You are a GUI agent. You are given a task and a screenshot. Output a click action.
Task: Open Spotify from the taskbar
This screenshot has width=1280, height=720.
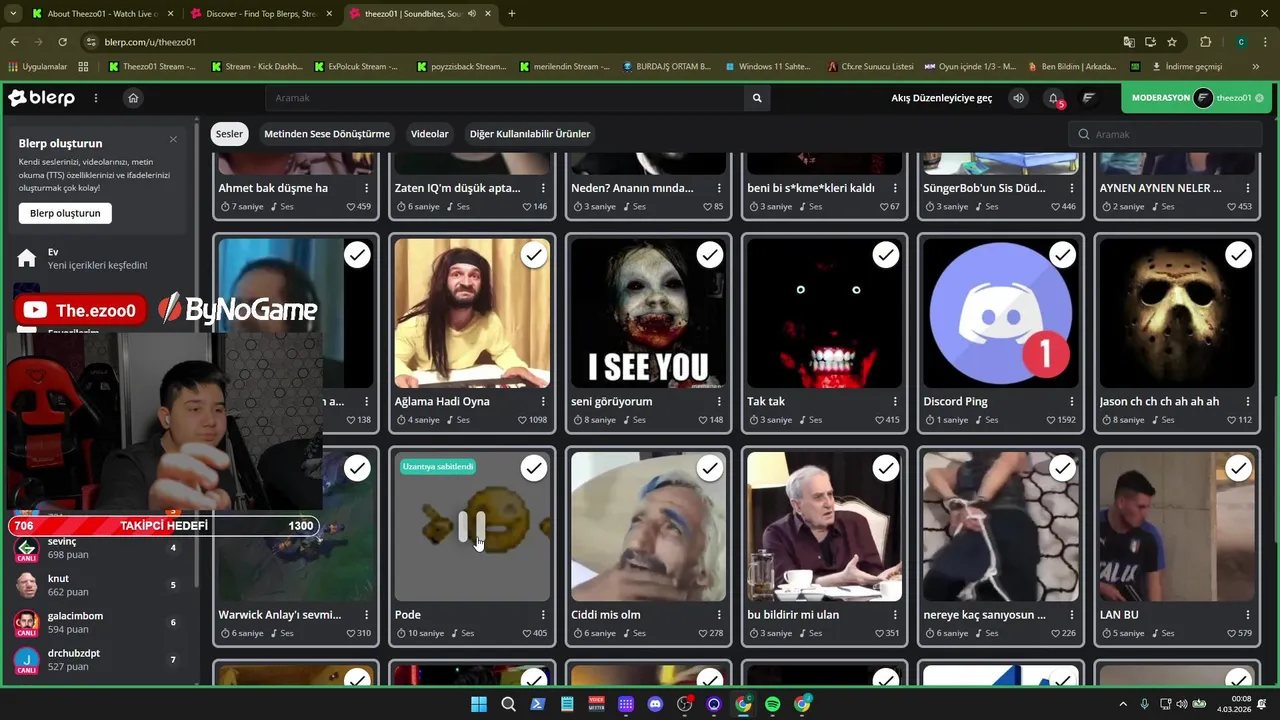[772, 704]
